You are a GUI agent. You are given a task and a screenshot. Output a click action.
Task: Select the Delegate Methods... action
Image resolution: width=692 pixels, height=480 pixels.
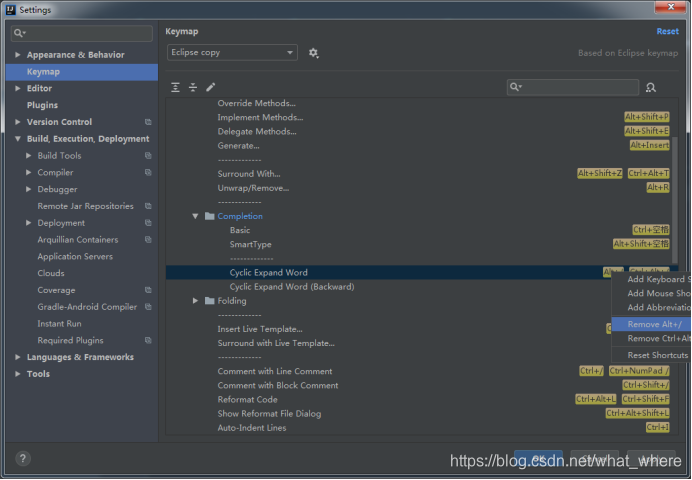(x=257, y=131)
